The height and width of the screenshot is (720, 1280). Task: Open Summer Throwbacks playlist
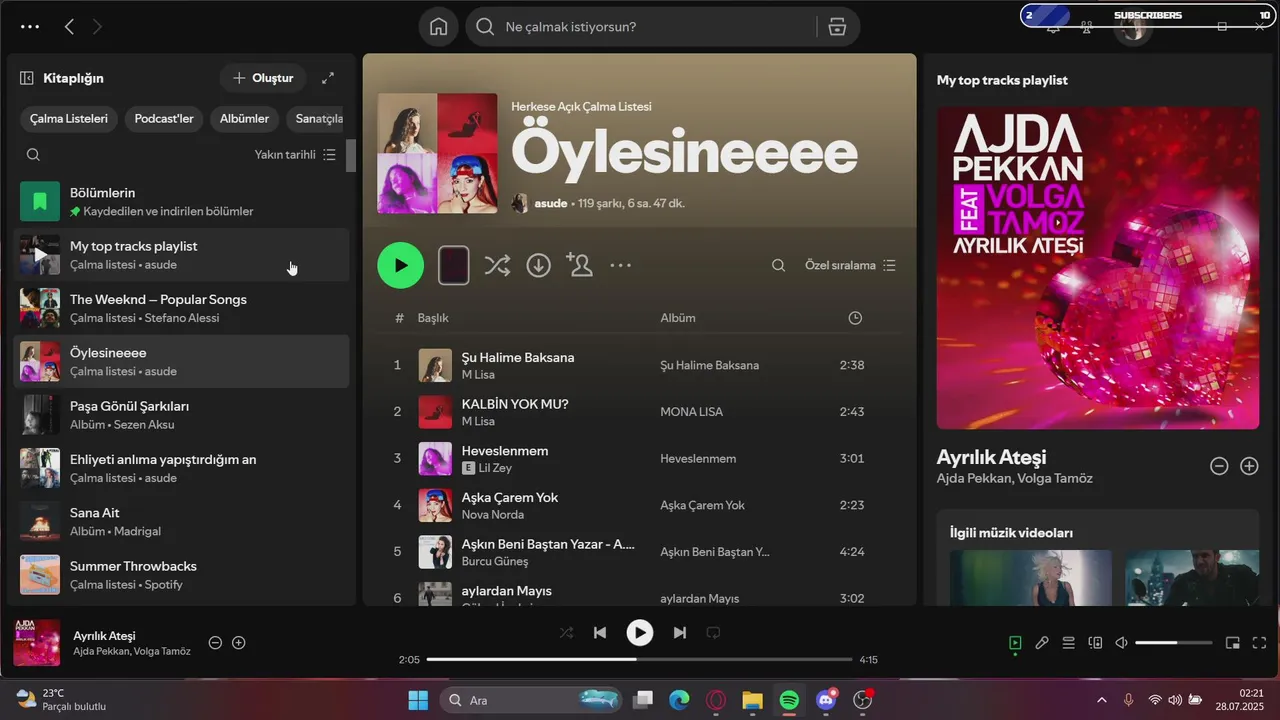[181, 575]
